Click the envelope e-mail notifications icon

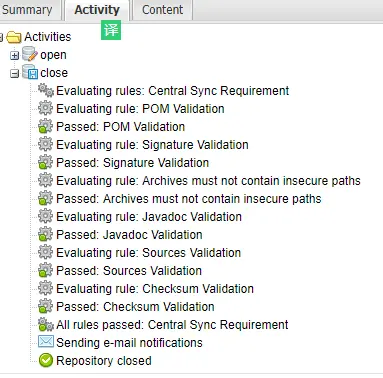tap(46, 342)
